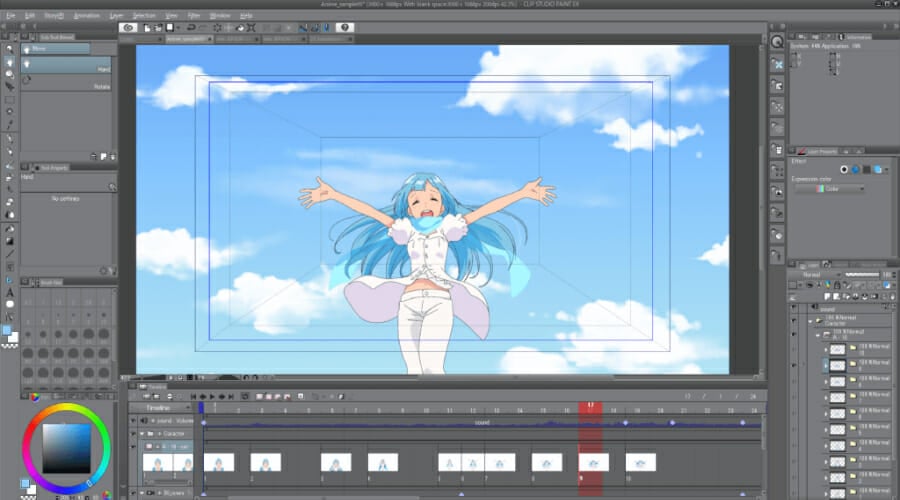Adjust the layer opacity slider
Viewport: 900px width, 500px height.
[862, 275]
